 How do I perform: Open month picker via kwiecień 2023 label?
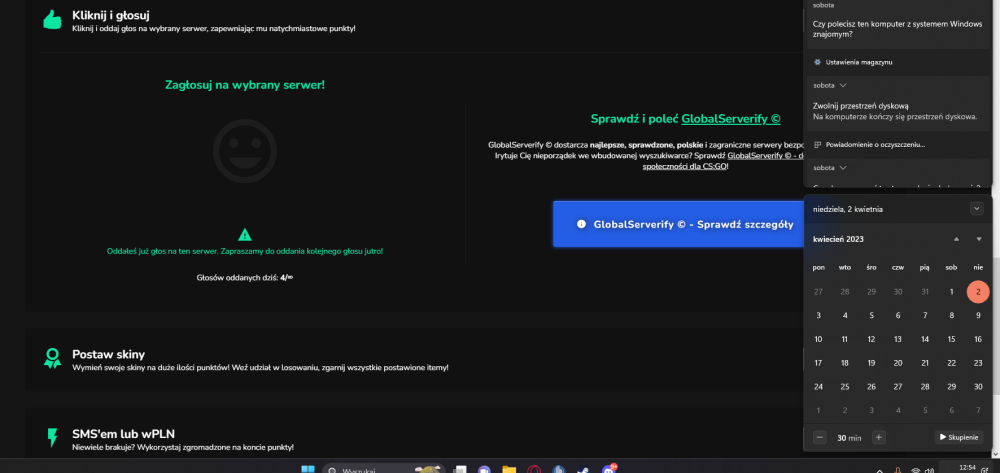pos(838,239)
